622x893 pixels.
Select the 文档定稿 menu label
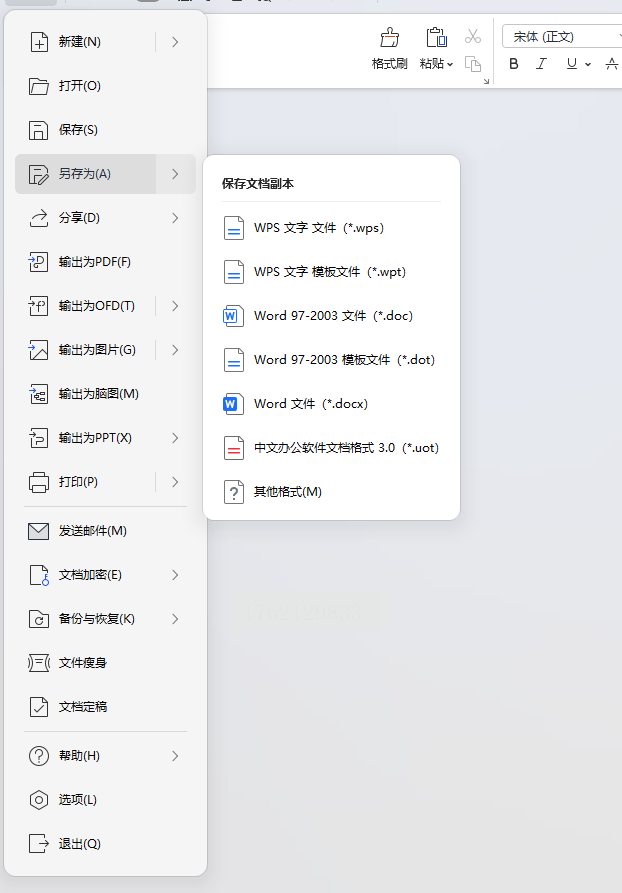pos(83,707)
